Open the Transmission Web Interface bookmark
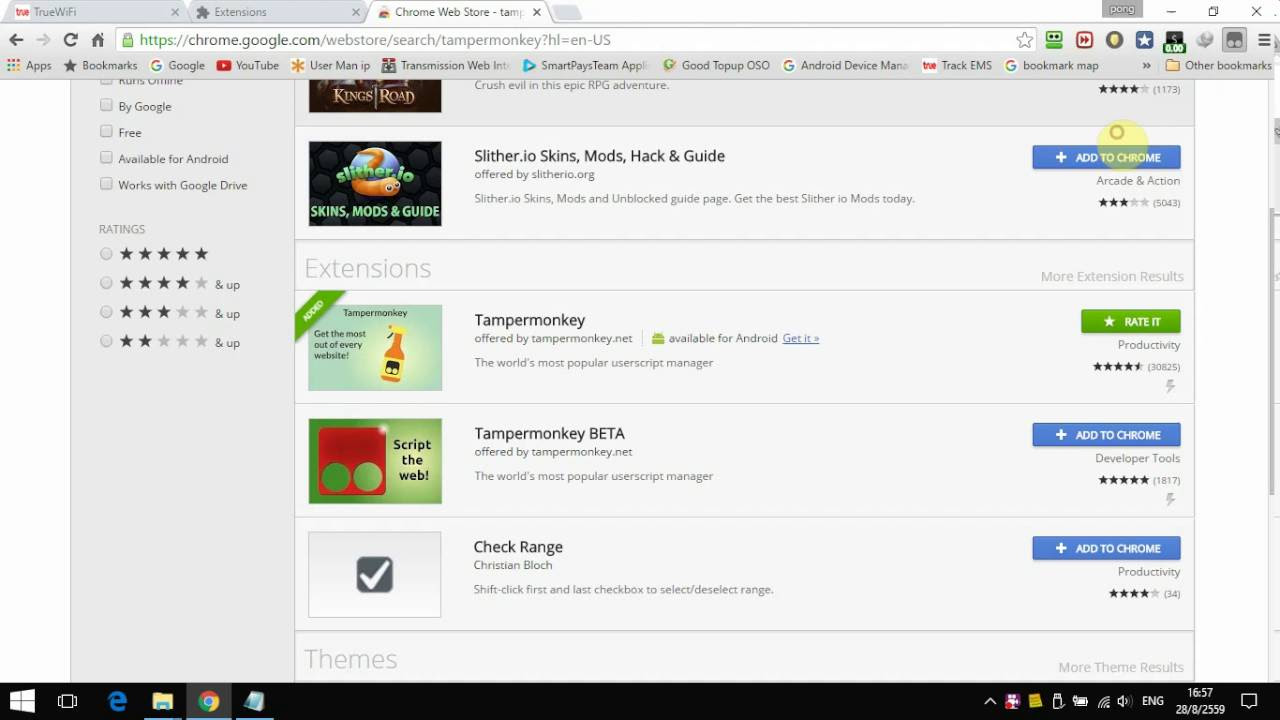1280x720 pixels. click(x=446, y=65)
